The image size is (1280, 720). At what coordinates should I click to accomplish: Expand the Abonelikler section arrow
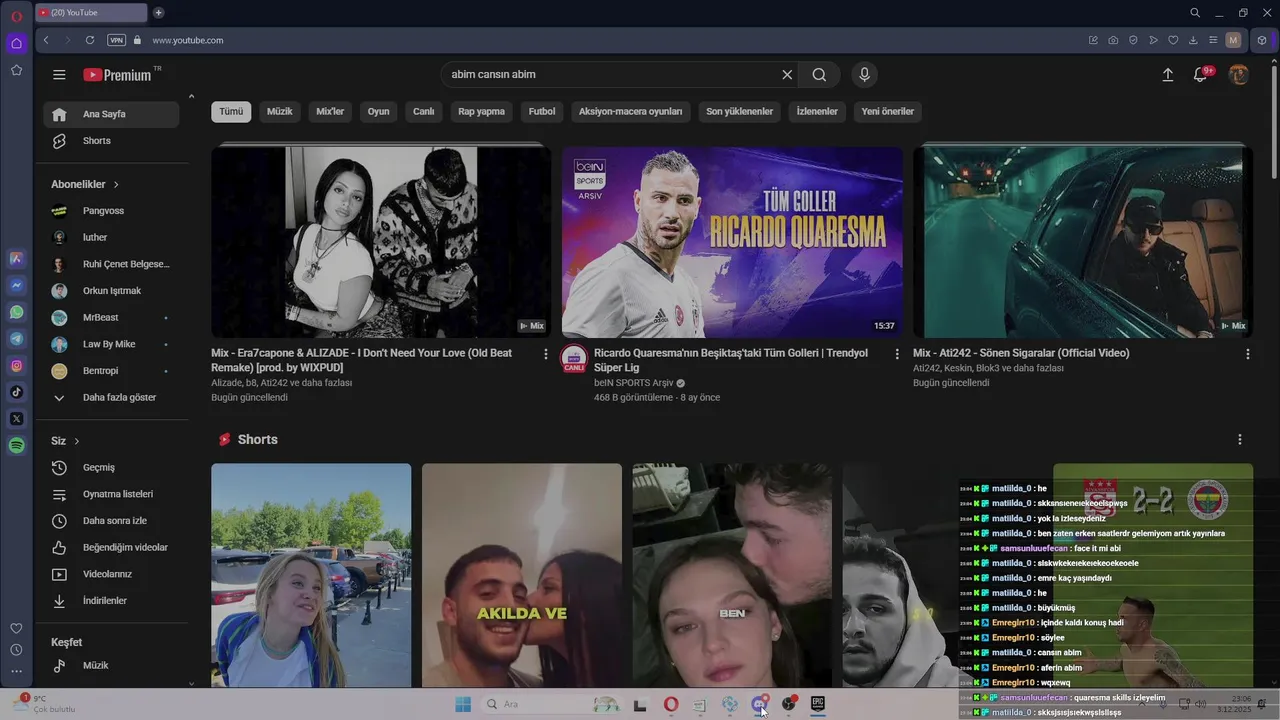click(x=116, y=185)
